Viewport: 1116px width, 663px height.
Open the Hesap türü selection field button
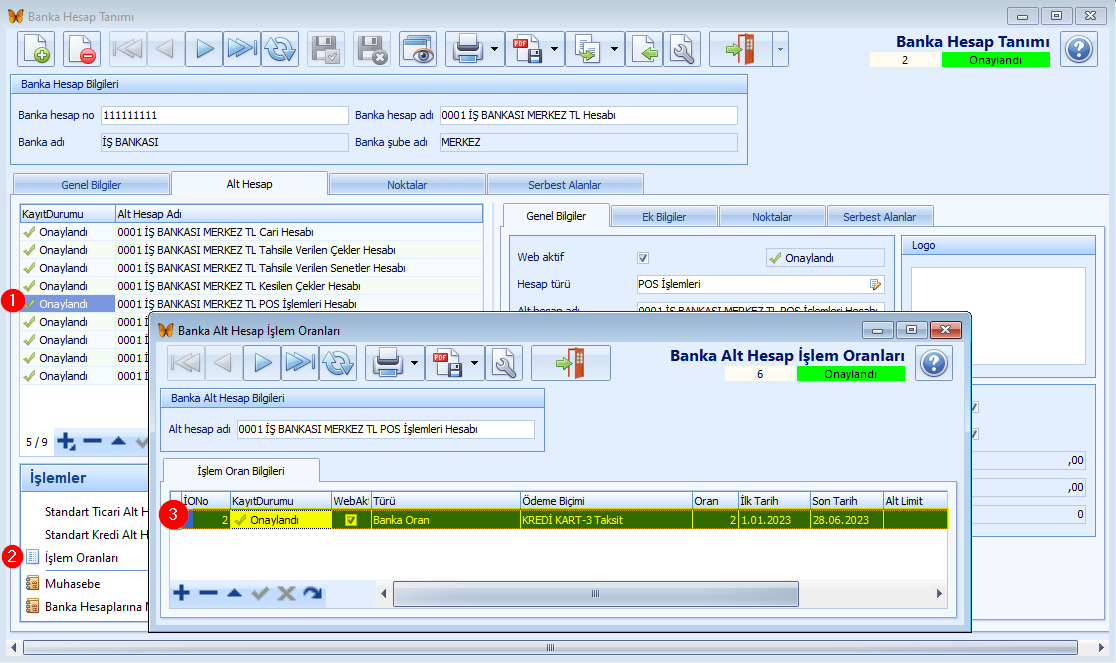876,284
